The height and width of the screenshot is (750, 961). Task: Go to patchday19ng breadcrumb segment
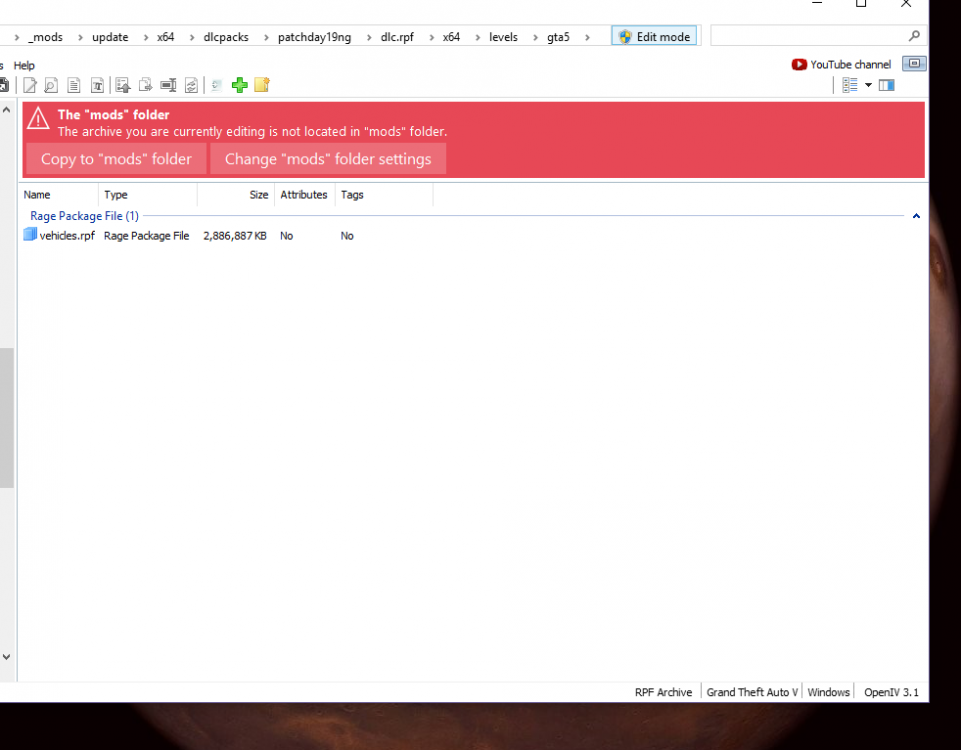314,37
